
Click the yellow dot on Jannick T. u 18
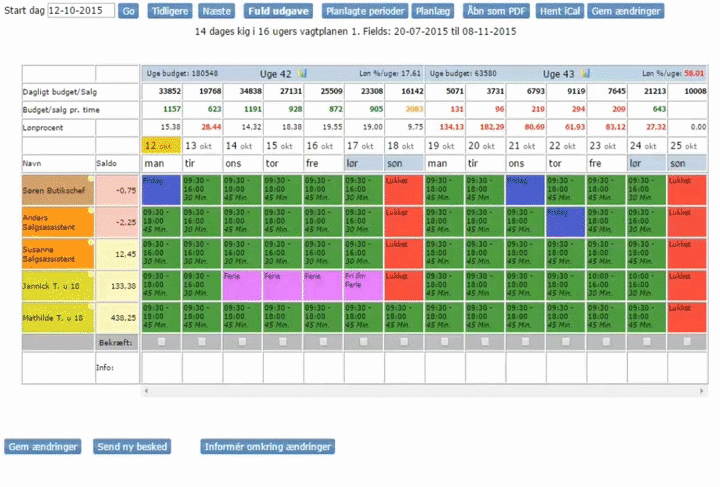pos(90,275)
